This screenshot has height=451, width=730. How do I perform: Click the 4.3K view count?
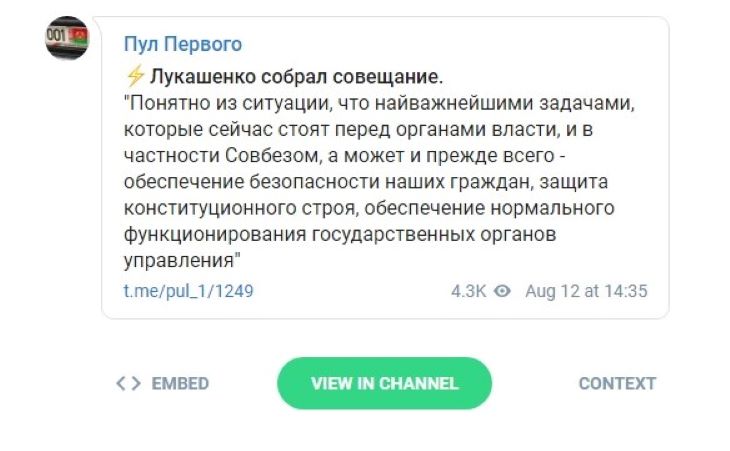pyautogui.click(x=469, y=291)
